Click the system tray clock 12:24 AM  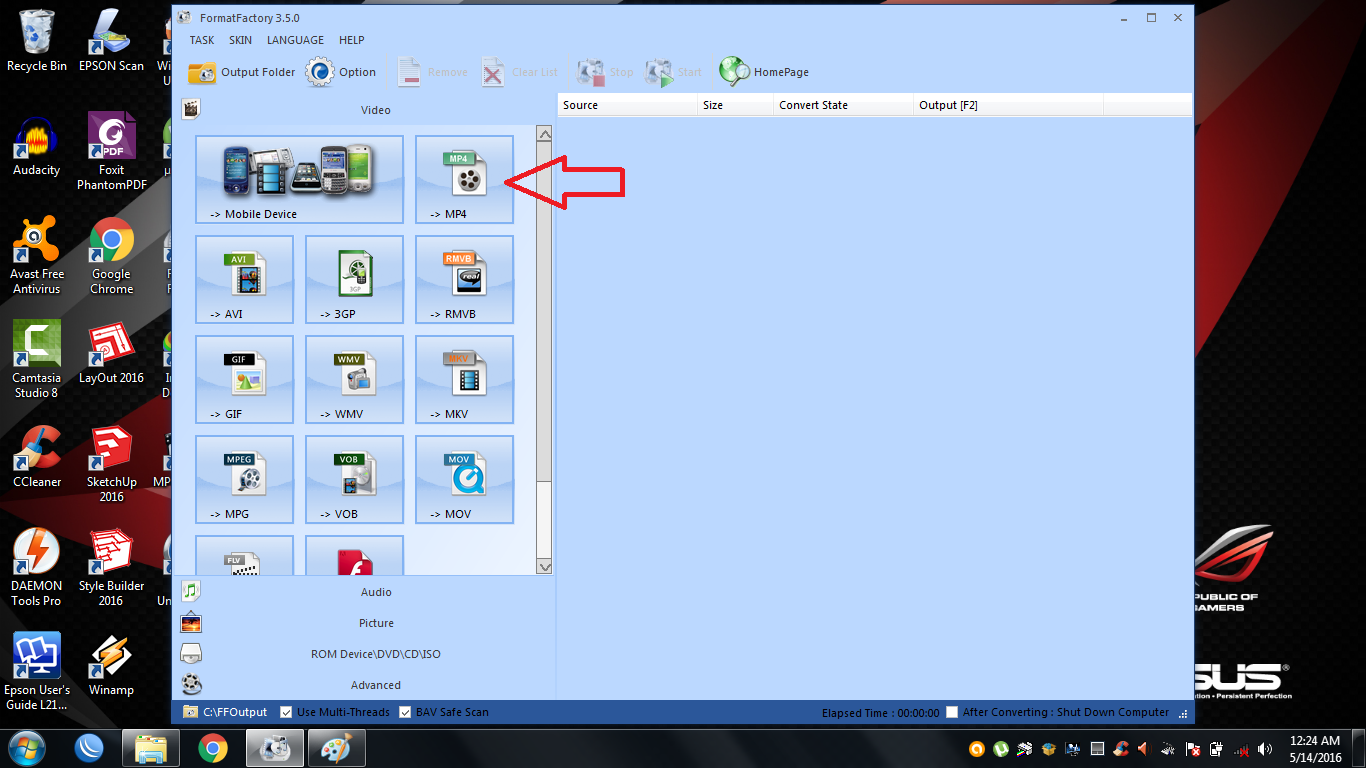[1315, 748]
